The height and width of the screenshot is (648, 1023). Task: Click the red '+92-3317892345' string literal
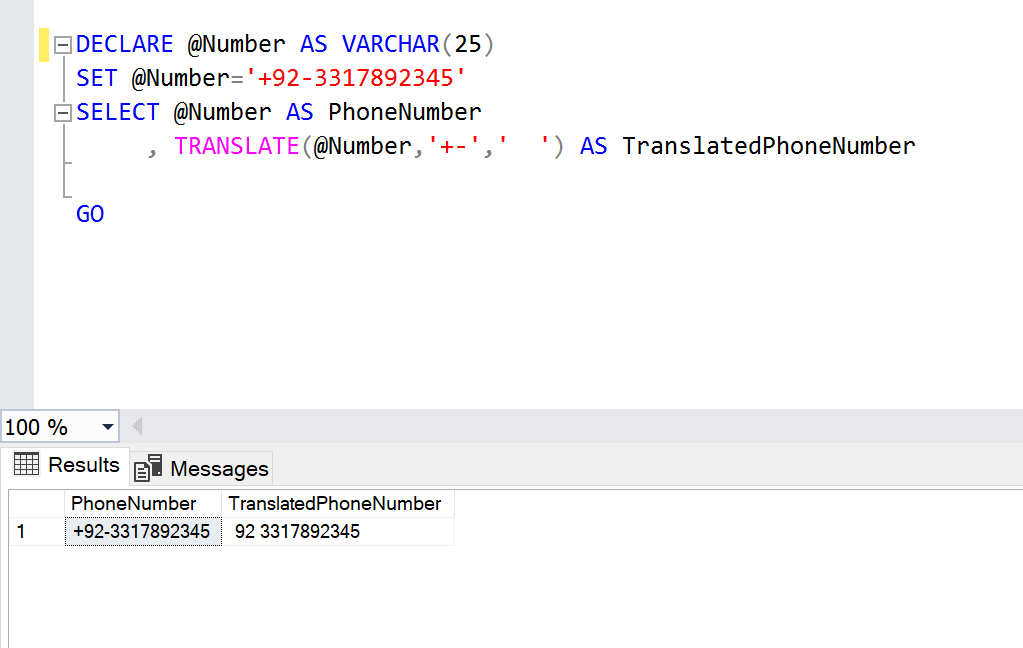(363, 78)
